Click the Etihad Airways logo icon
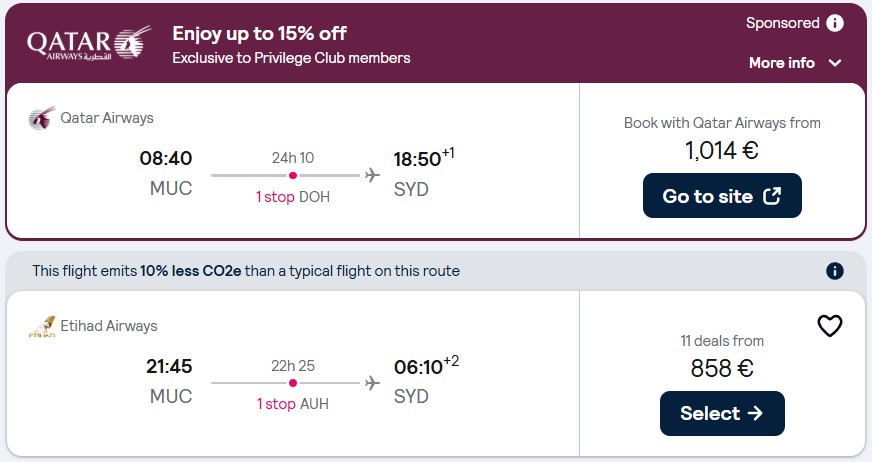 [x=42, y=327]
